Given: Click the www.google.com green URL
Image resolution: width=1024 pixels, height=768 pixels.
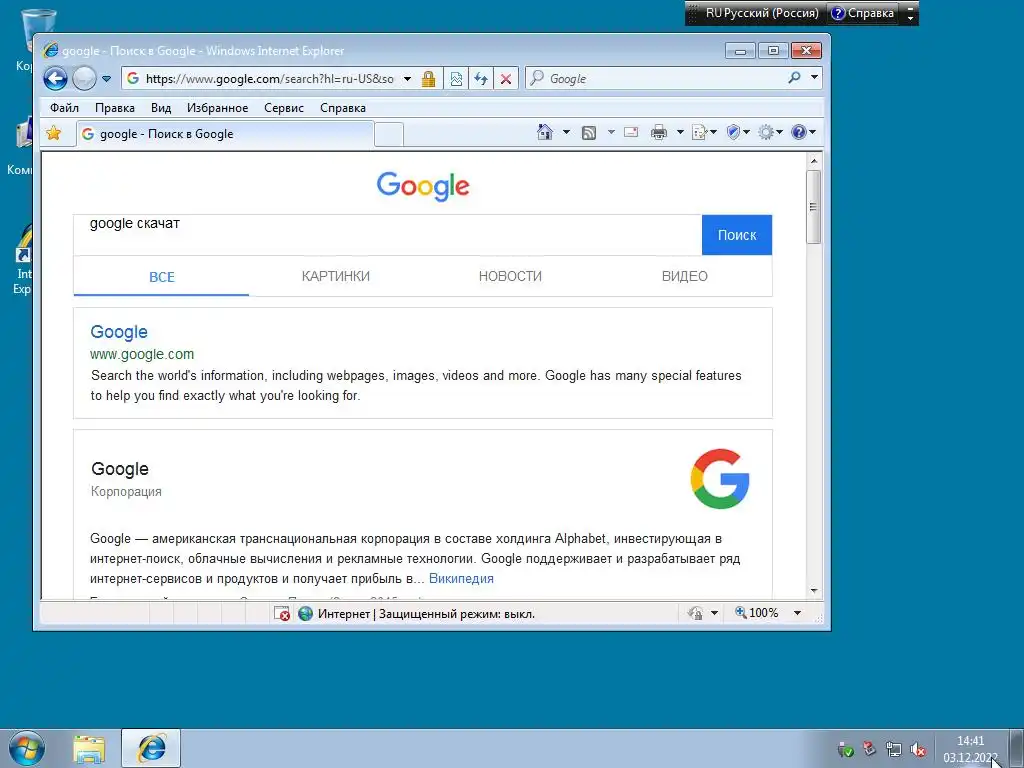Looking at the screenshot, I should [142, 354].
